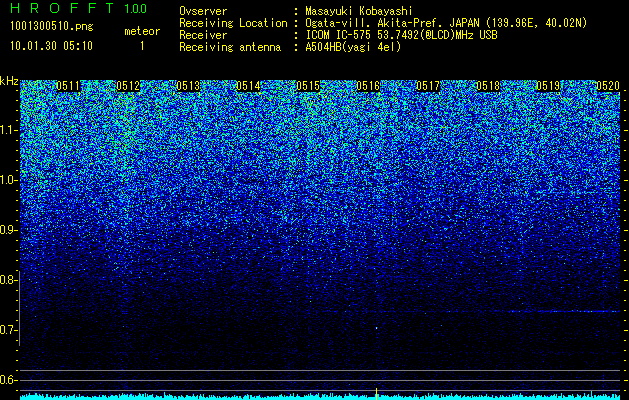Click the 1.1 frequency axis label
The width and height of the screenshot is (629, 400).
pyautogui.click(x=7, y=130)
